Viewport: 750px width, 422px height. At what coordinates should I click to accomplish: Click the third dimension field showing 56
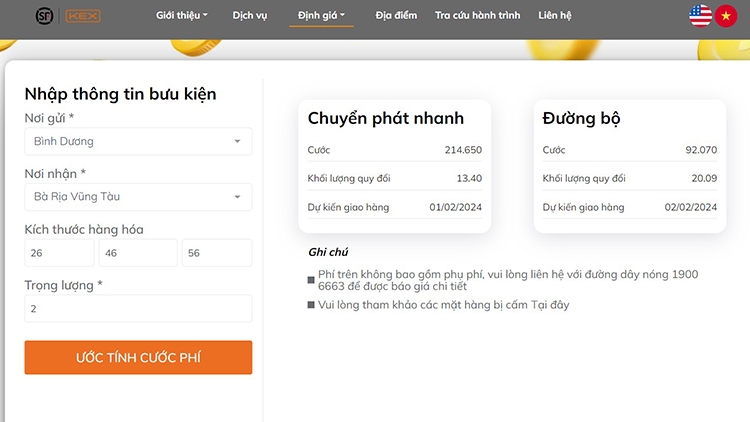[x=216, y=253]
